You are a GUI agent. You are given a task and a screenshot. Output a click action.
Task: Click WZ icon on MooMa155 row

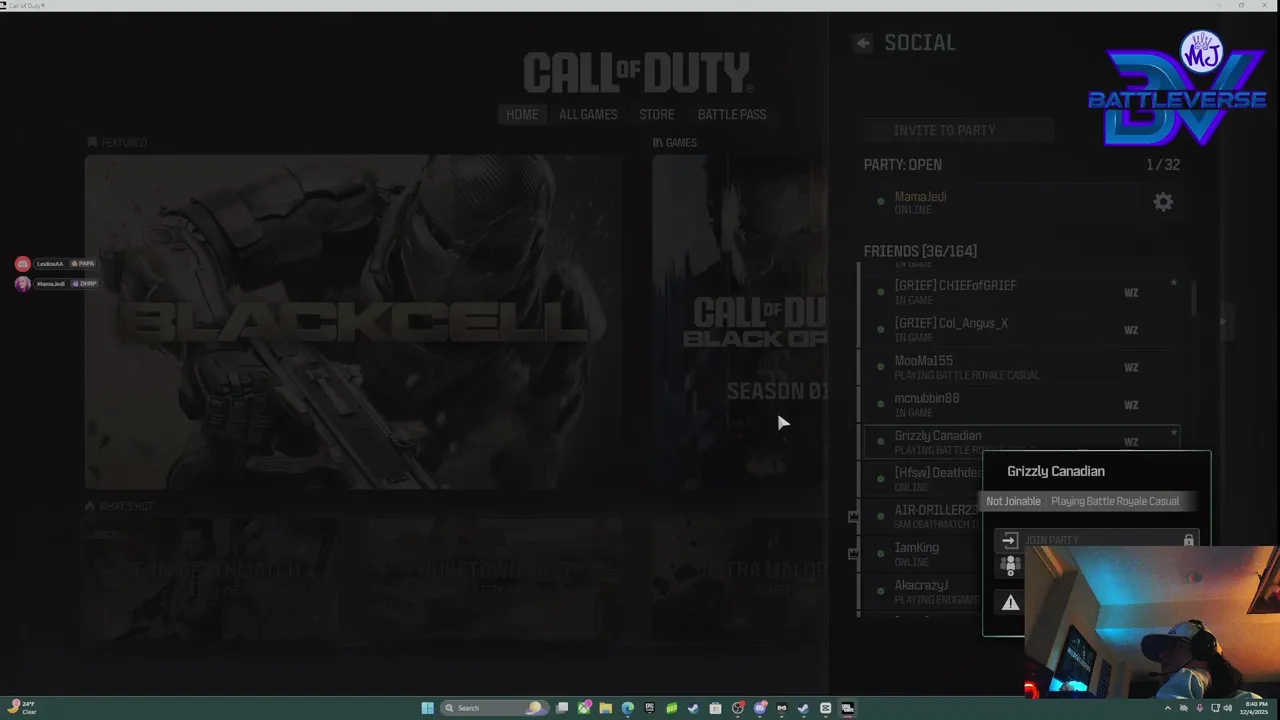[x=1131, y=367]
